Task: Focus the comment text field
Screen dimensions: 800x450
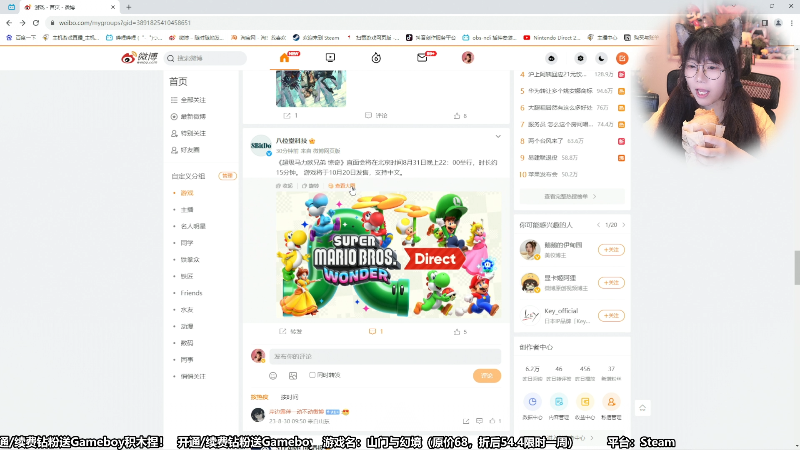Action: tap(385, 357)
